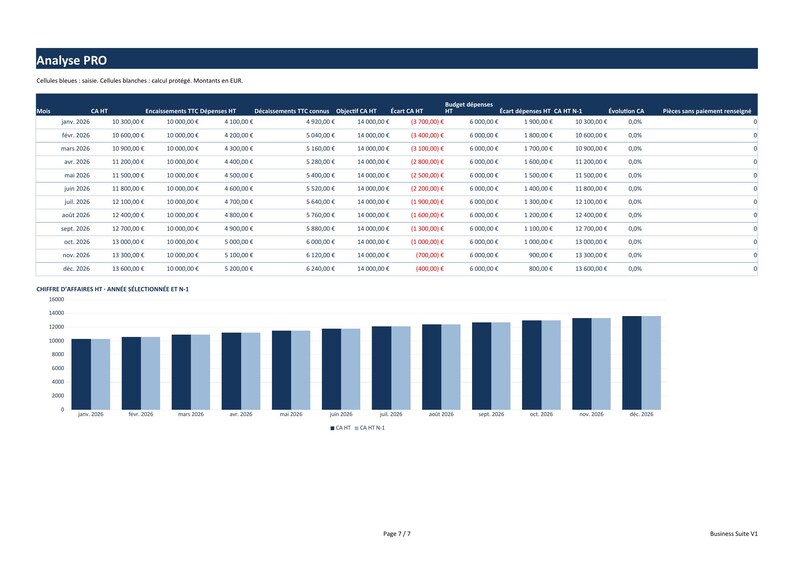Select the 'oct. 2026' chart axis label
Viewport: 794px width, 562px height.
click(x=541, y=414)
